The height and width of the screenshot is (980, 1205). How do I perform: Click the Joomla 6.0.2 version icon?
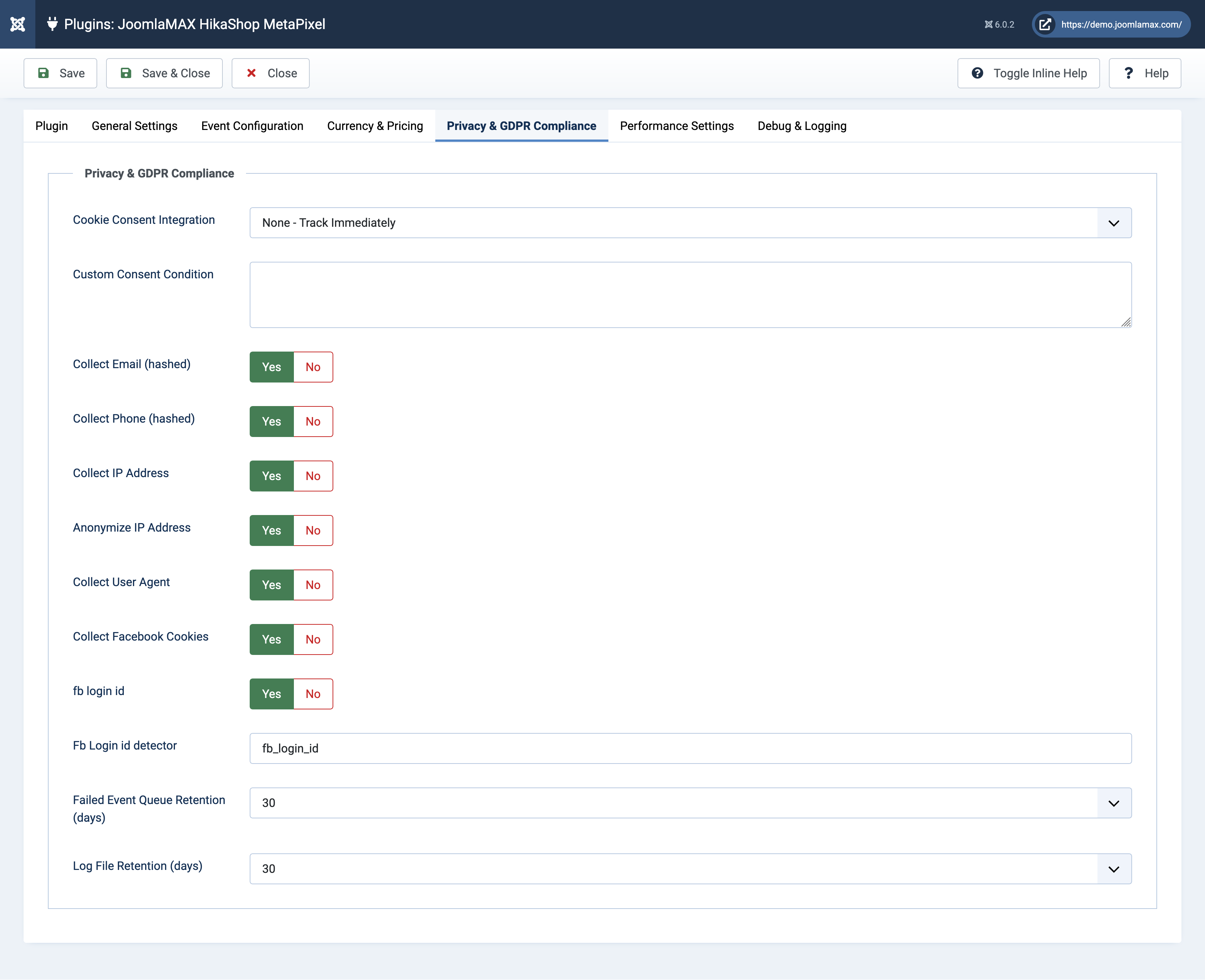pyautogui.click(x=988, y=25)
